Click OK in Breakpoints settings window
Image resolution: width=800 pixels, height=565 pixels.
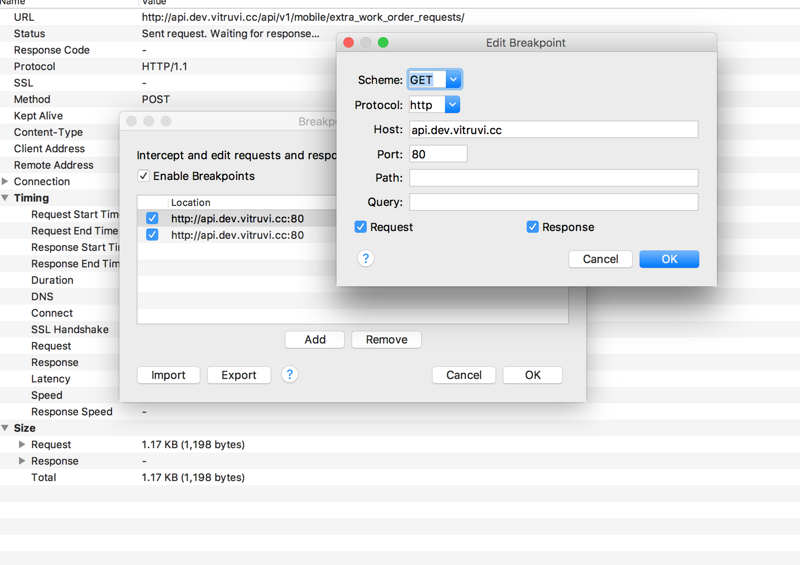click(533, 375)
